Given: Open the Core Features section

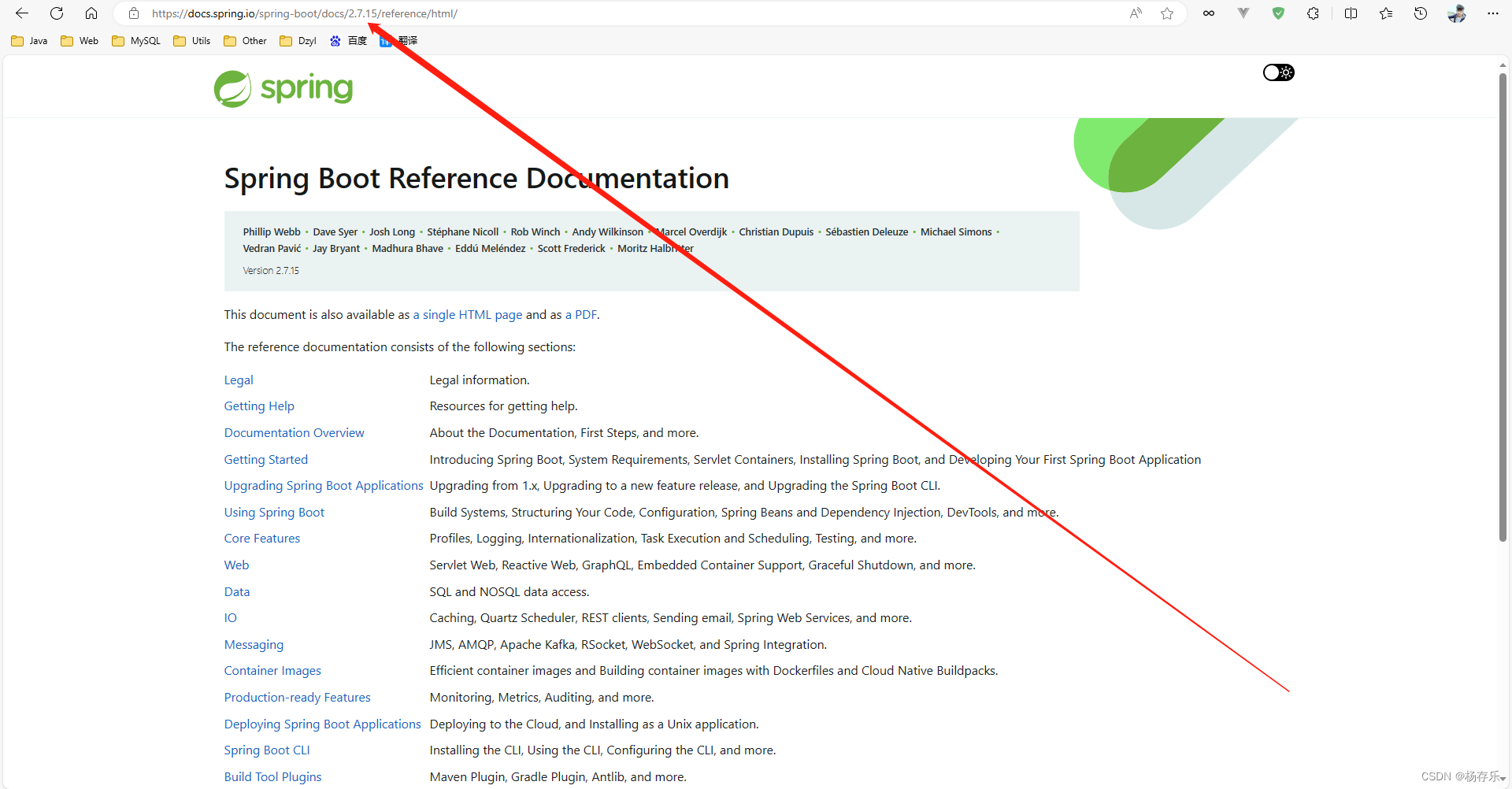Looking at the screenshot, I should point(261,539).
